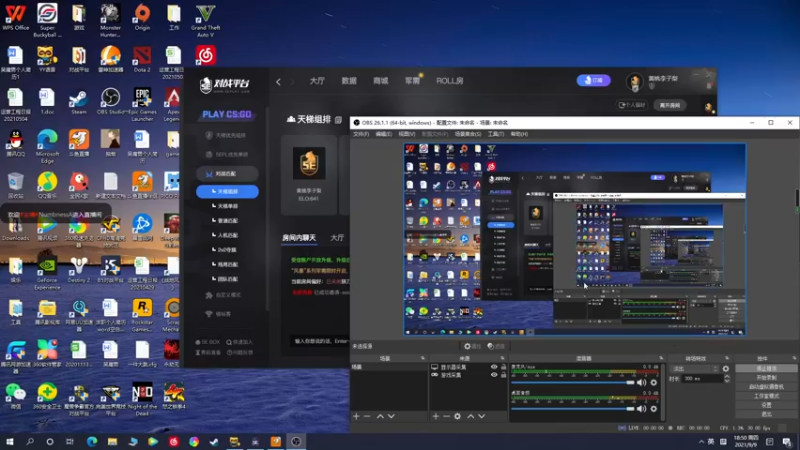Remove scene with minus icon in Scenes dock
800x450 pixels.
coord(367,416)
